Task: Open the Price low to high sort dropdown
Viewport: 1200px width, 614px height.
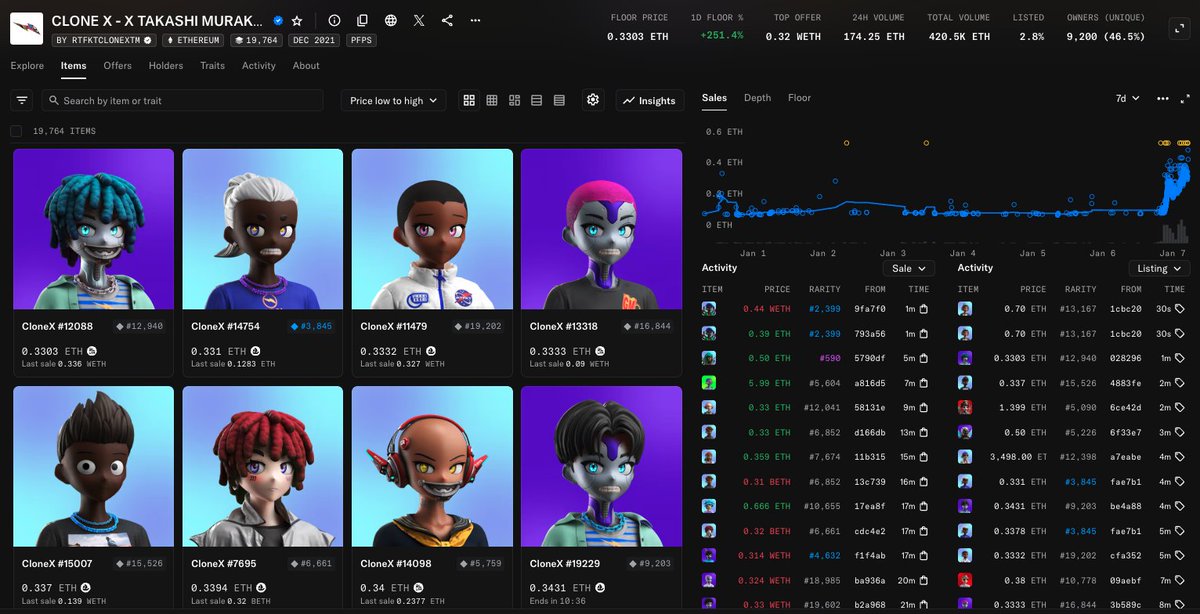Action: point(393,100)
